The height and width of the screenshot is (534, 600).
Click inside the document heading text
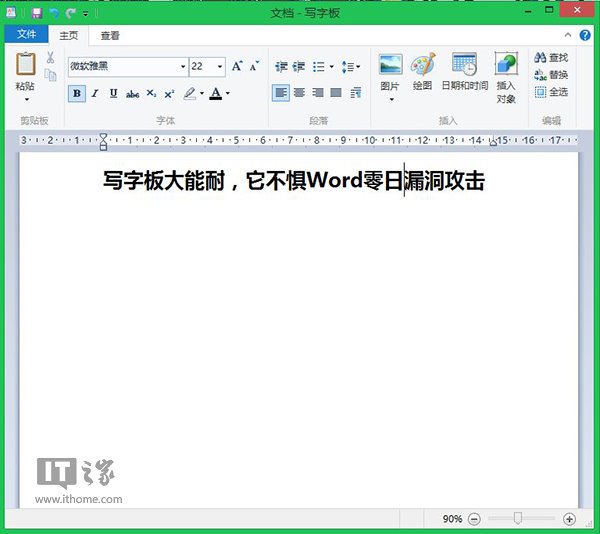(294, 181)
